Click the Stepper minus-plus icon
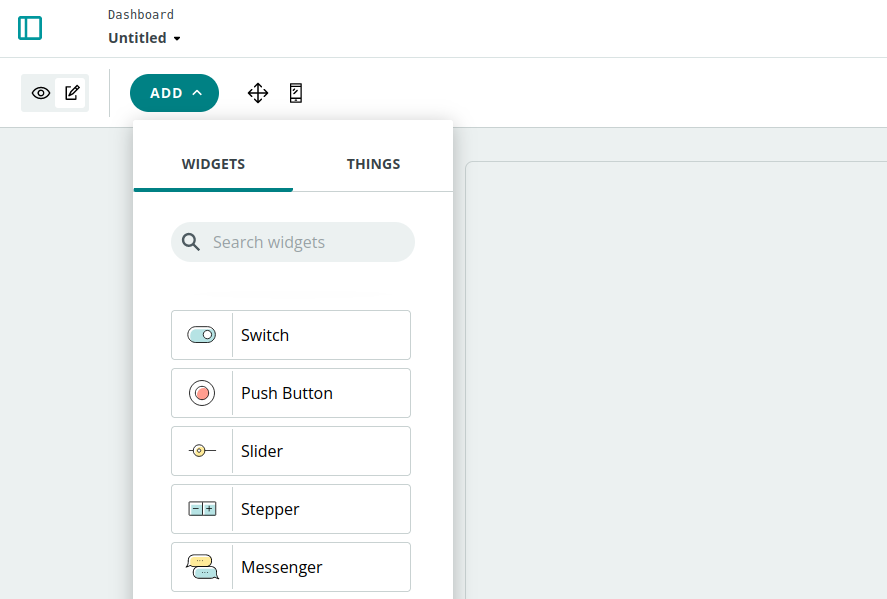Screen dimensions: 887x599 [202, 509]
